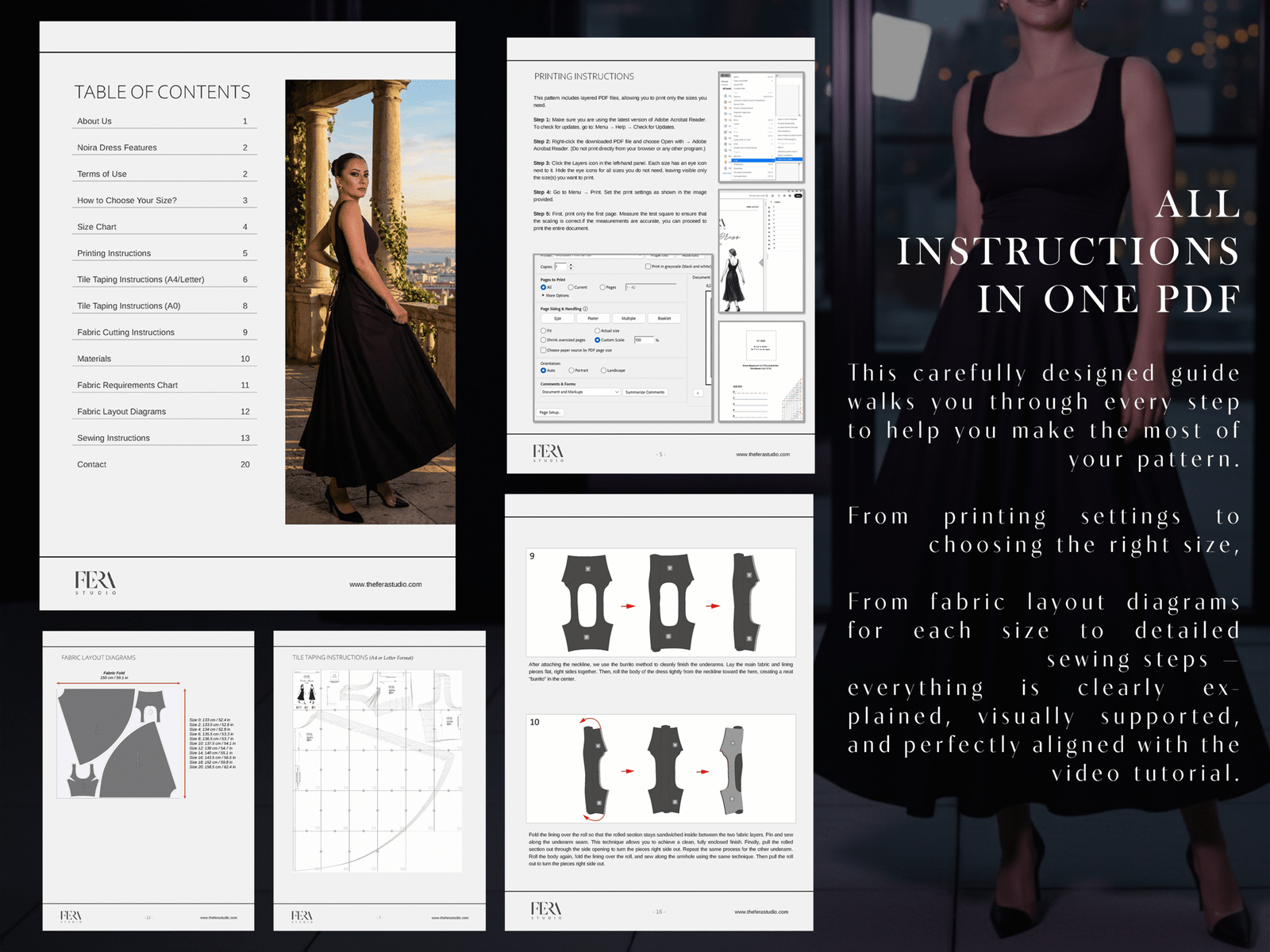The height and width of the screenshot is (952, 1270).
Task: Expand More Options under Pages to Print
Action: [x=556, y=295]
